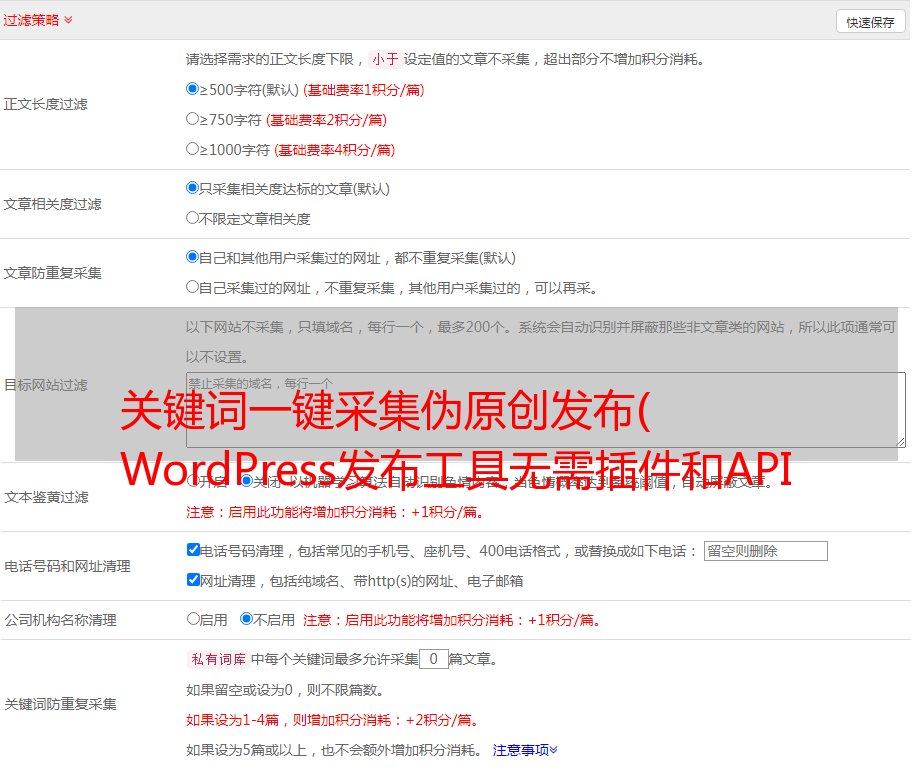The height and width of the screenshot is (768, 912).
Task: Click the 小于 highlighted tag
Action: [x=385, y=59]
